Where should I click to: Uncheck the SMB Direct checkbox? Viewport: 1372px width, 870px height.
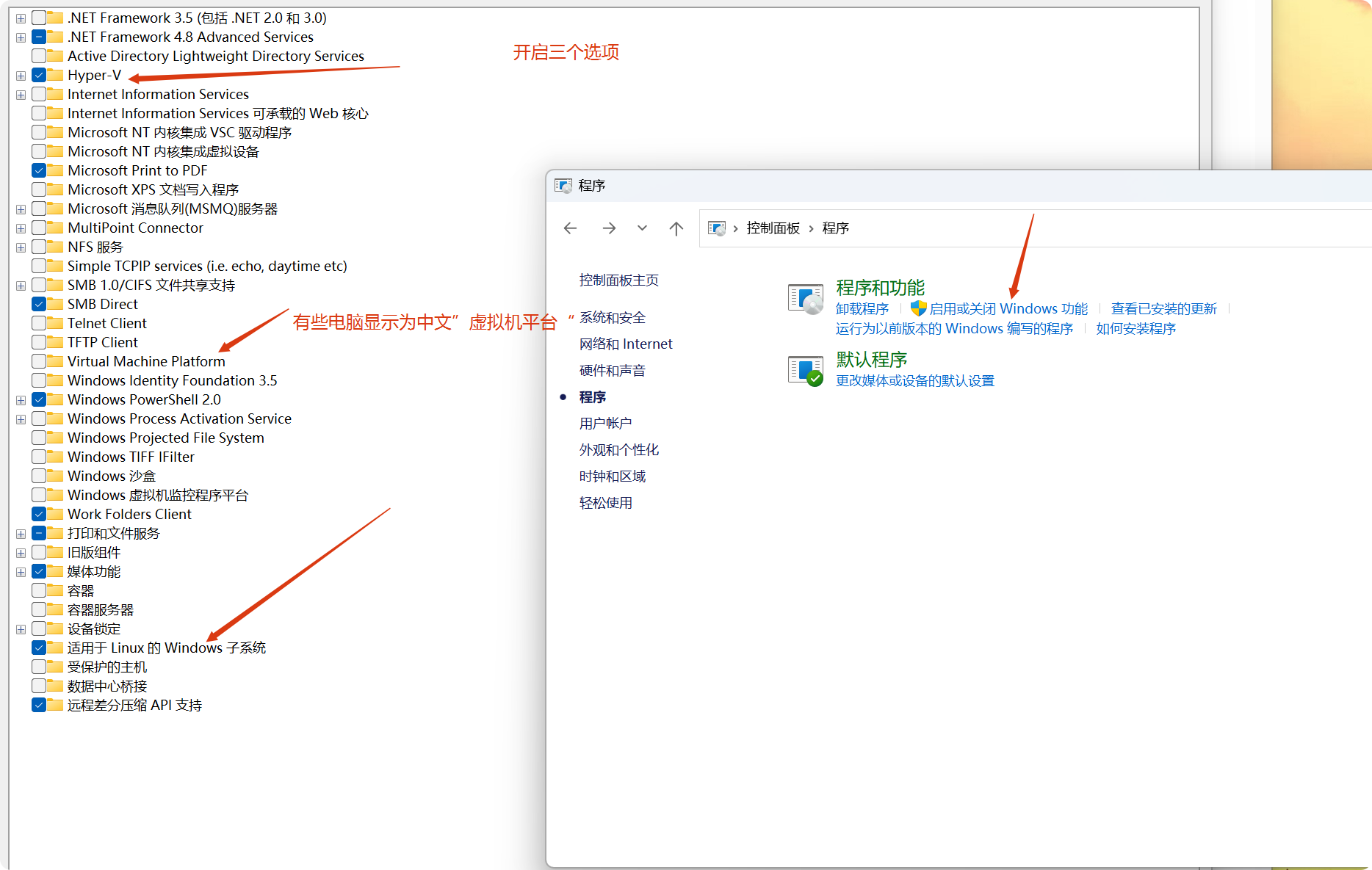pyautogui.click(x=39, y=304)
